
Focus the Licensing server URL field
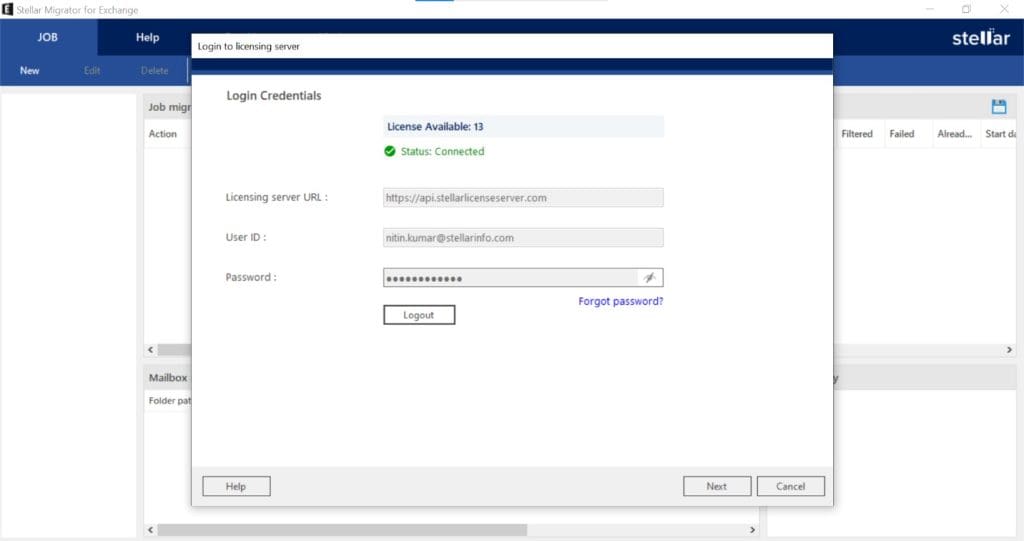(x=523, y=197)
